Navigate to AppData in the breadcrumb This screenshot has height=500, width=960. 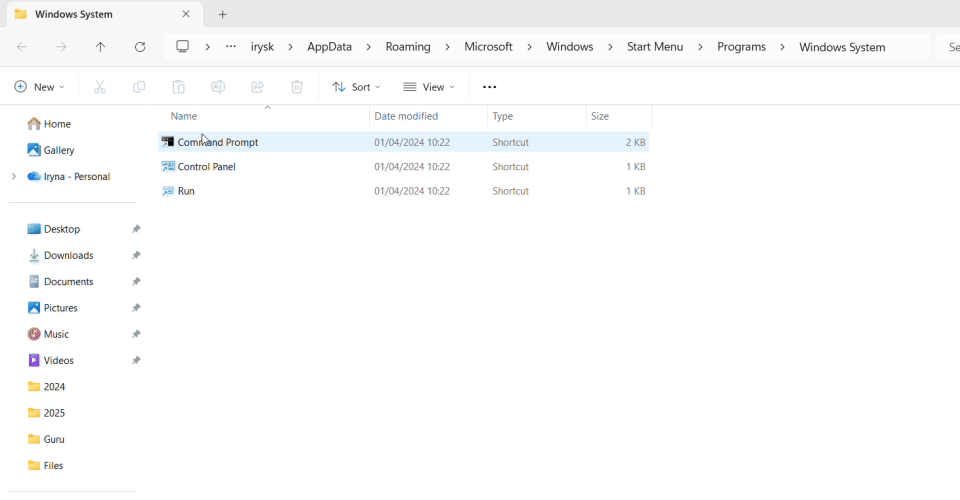coord(329,47)
